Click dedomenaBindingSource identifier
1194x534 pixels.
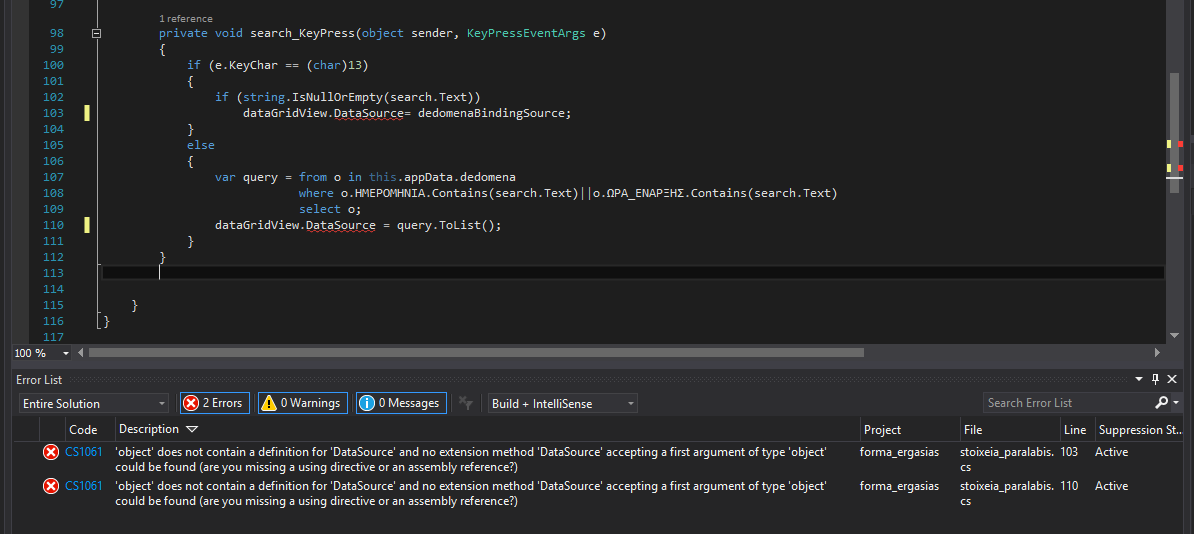493,113
